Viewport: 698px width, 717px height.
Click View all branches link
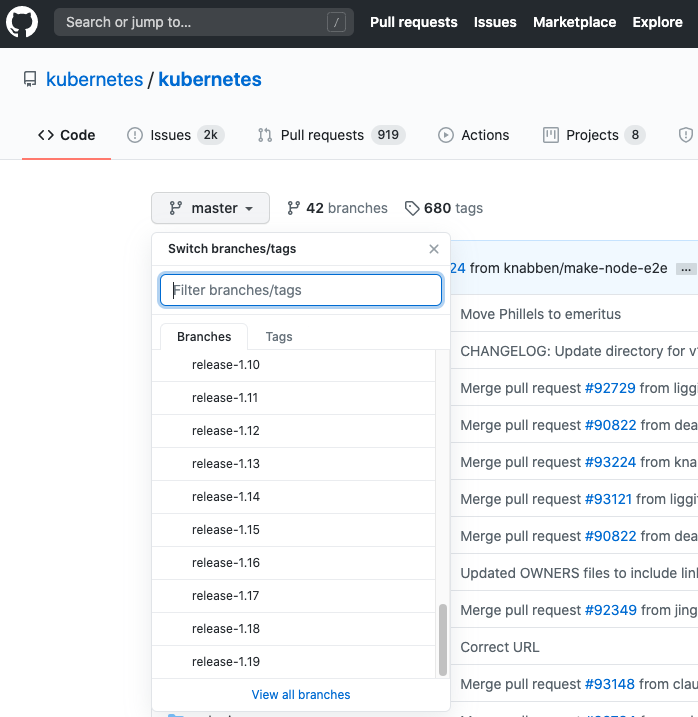pyautogui.click(x=301, y=695)
